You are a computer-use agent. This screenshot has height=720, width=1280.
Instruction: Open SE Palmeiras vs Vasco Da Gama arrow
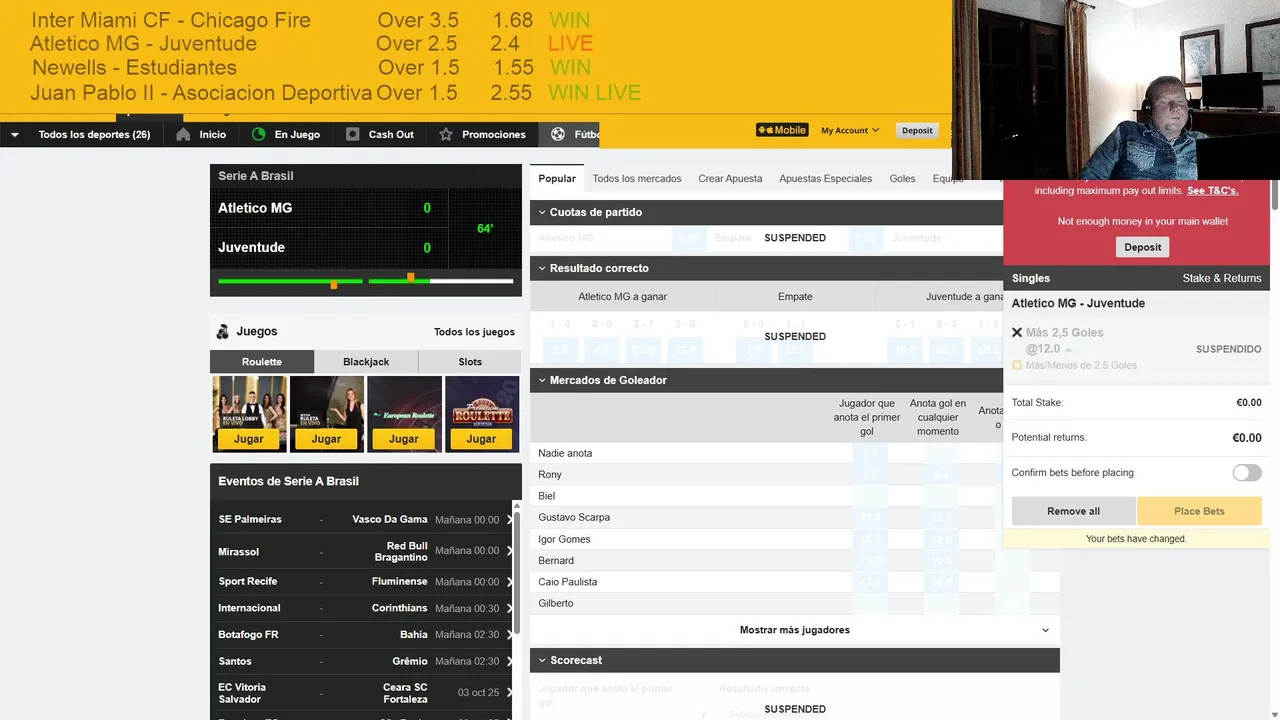coord(510,519)
